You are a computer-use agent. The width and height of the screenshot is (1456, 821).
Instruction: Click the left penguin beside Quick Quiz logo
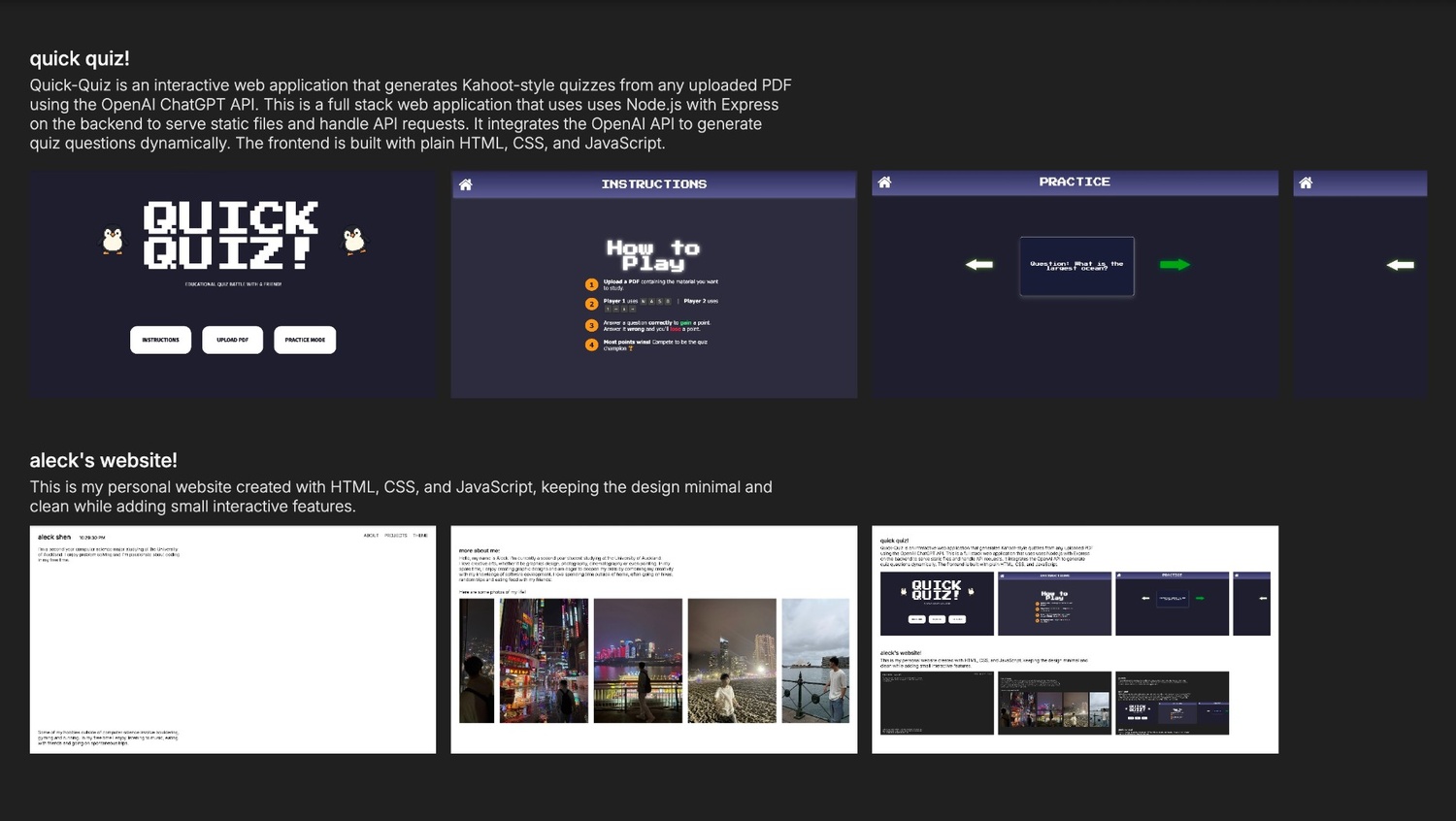[113, 240]
